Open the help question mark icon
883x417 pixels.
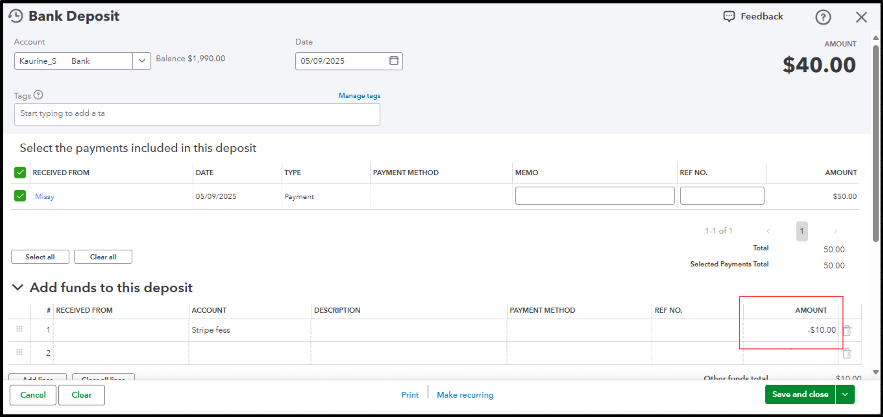[823, 17]
